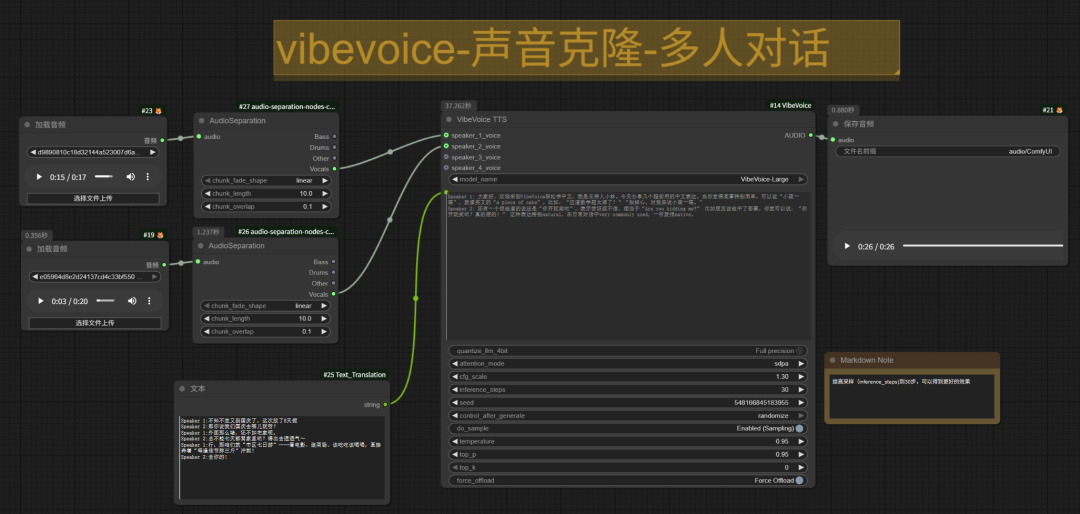1080x514 pixels.
Task: Play audio in load audio node #23
Action: tap(39, 177)
